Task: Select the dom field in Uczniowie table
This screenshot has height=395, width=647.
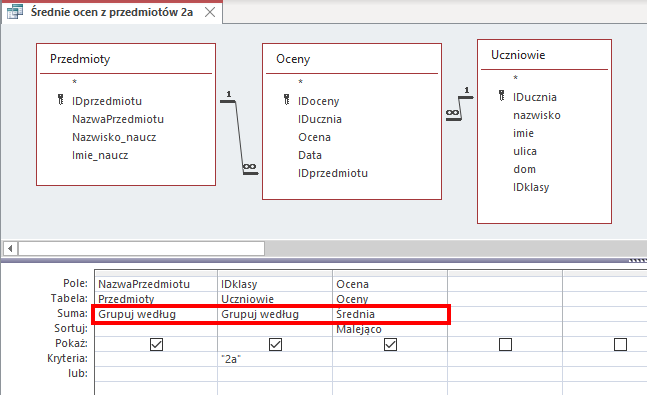Action: [524, 170]
